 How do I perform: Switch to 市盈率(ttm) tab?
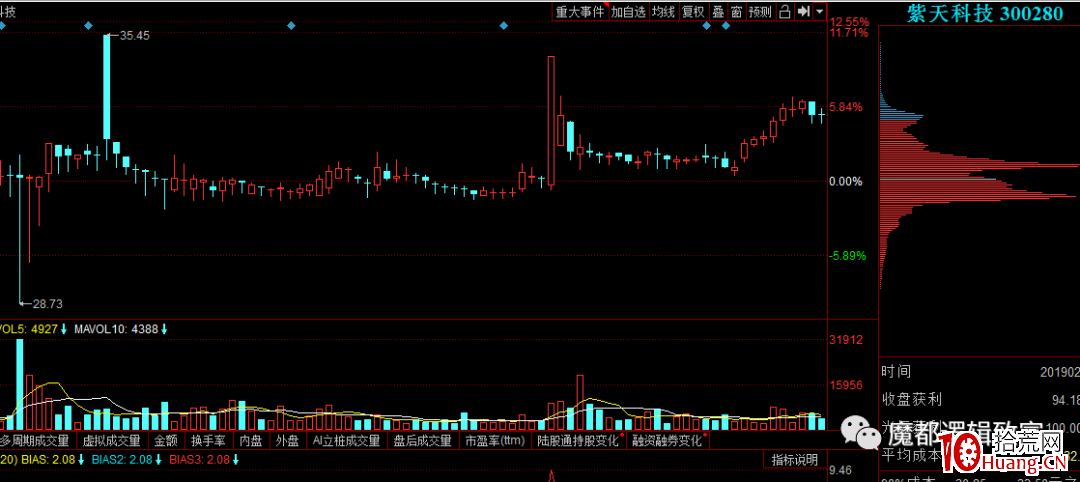[495, 440]
